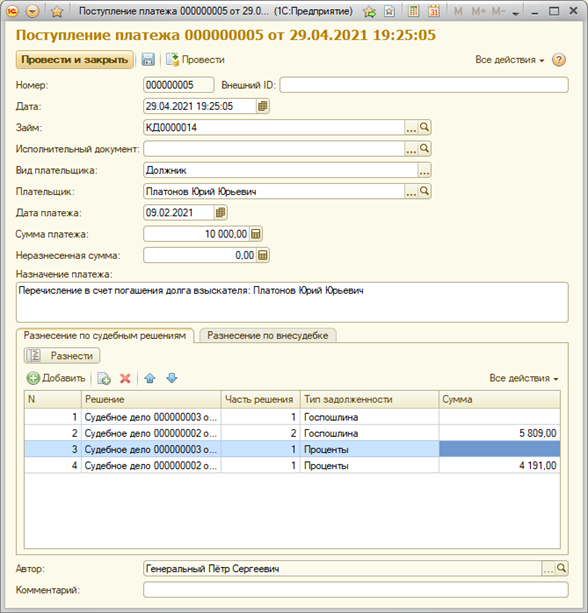The image size is (588, 613).
Task: Open the calendar picker for Дата платежа
Action: coord(220,213)
